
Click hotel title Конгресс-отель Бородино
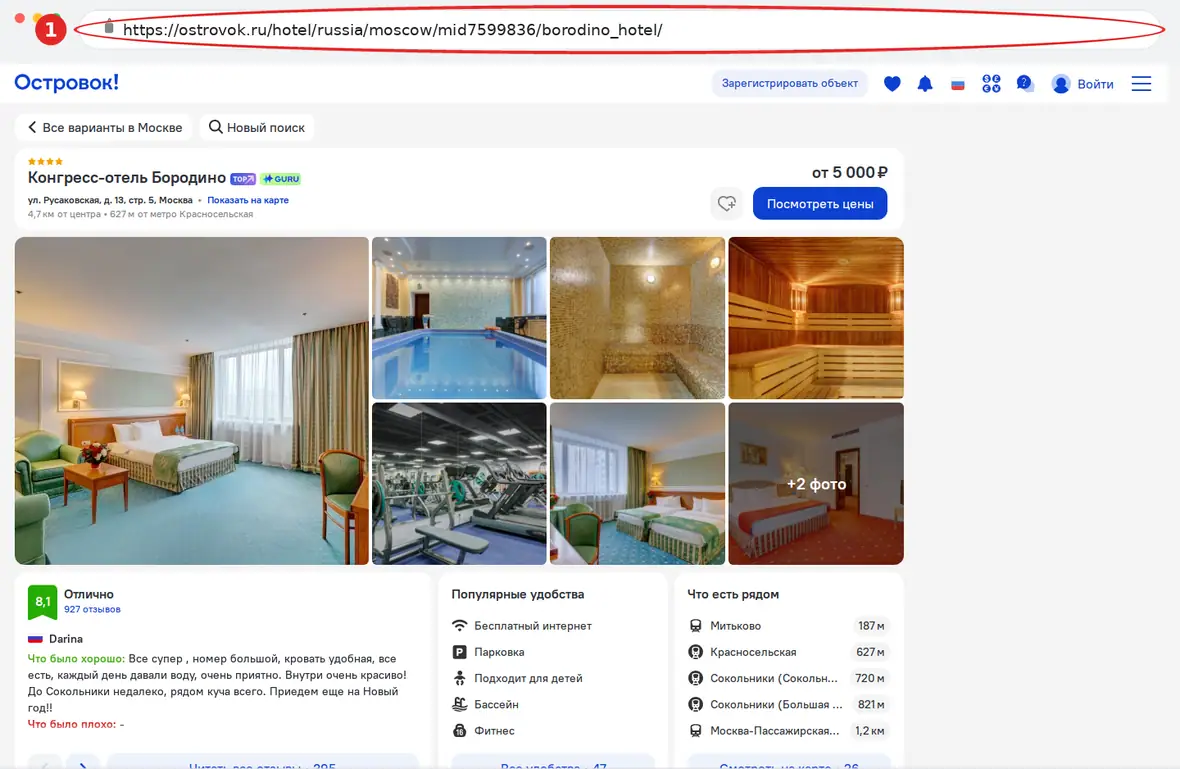point(126,178)
